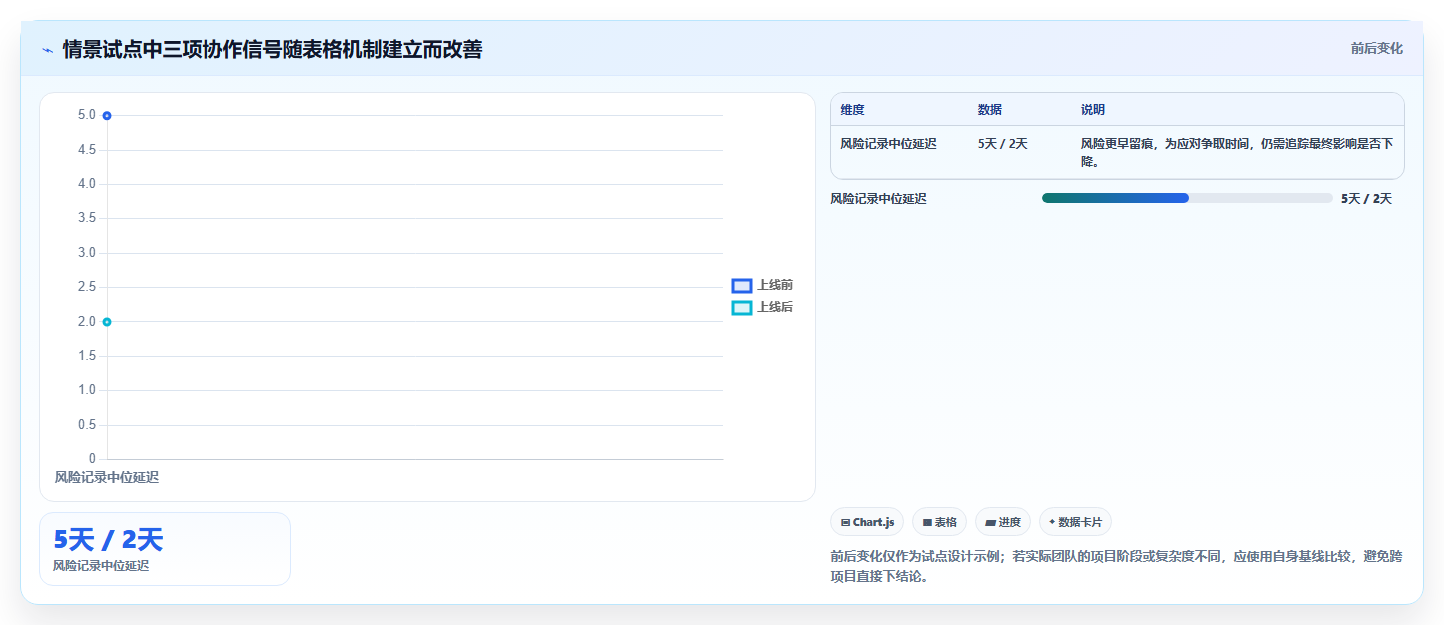Click the 风险记录中位延迟 caption in the data card
Screen dimensions: 1444x625
[101, 566]
